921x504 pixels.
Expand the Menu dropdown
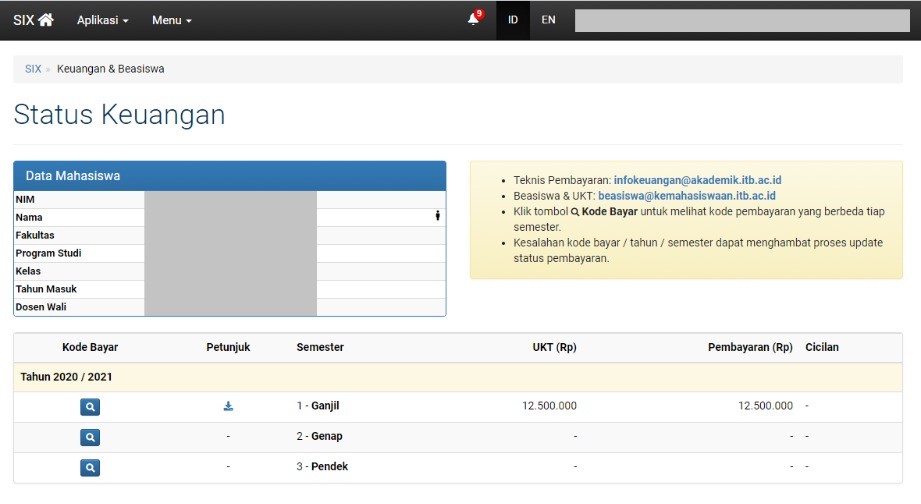[172, 20]
